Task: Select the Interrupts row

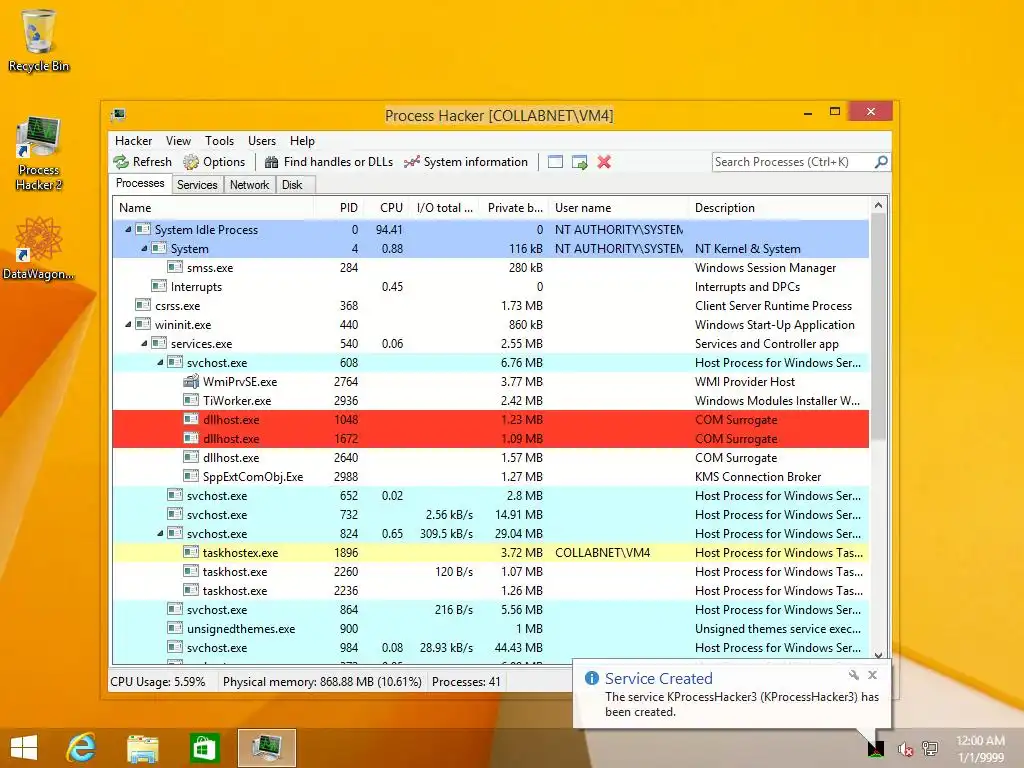Action: tap(491, 286)
